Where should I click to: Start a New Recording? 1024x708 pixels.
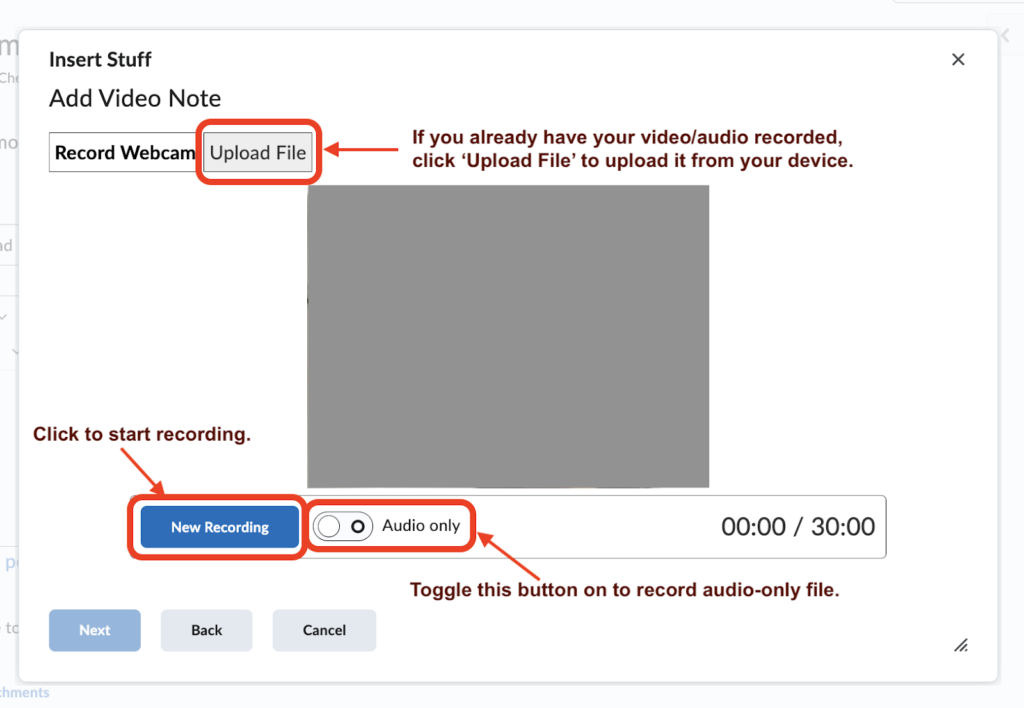[219, 526]
